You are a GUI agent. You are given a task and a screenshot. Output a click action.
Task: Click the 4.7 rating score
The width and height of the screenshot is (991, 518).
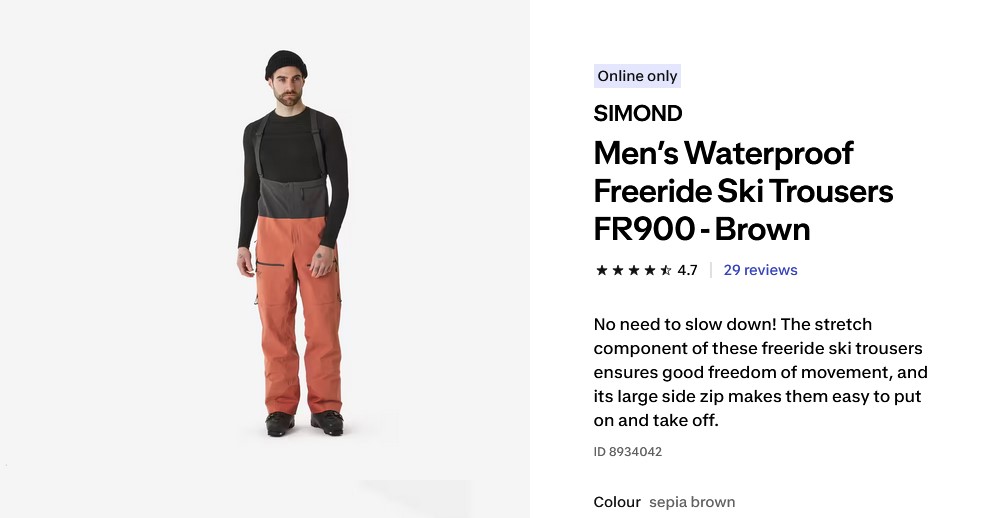pyautogui.click(x=687, y=270)
